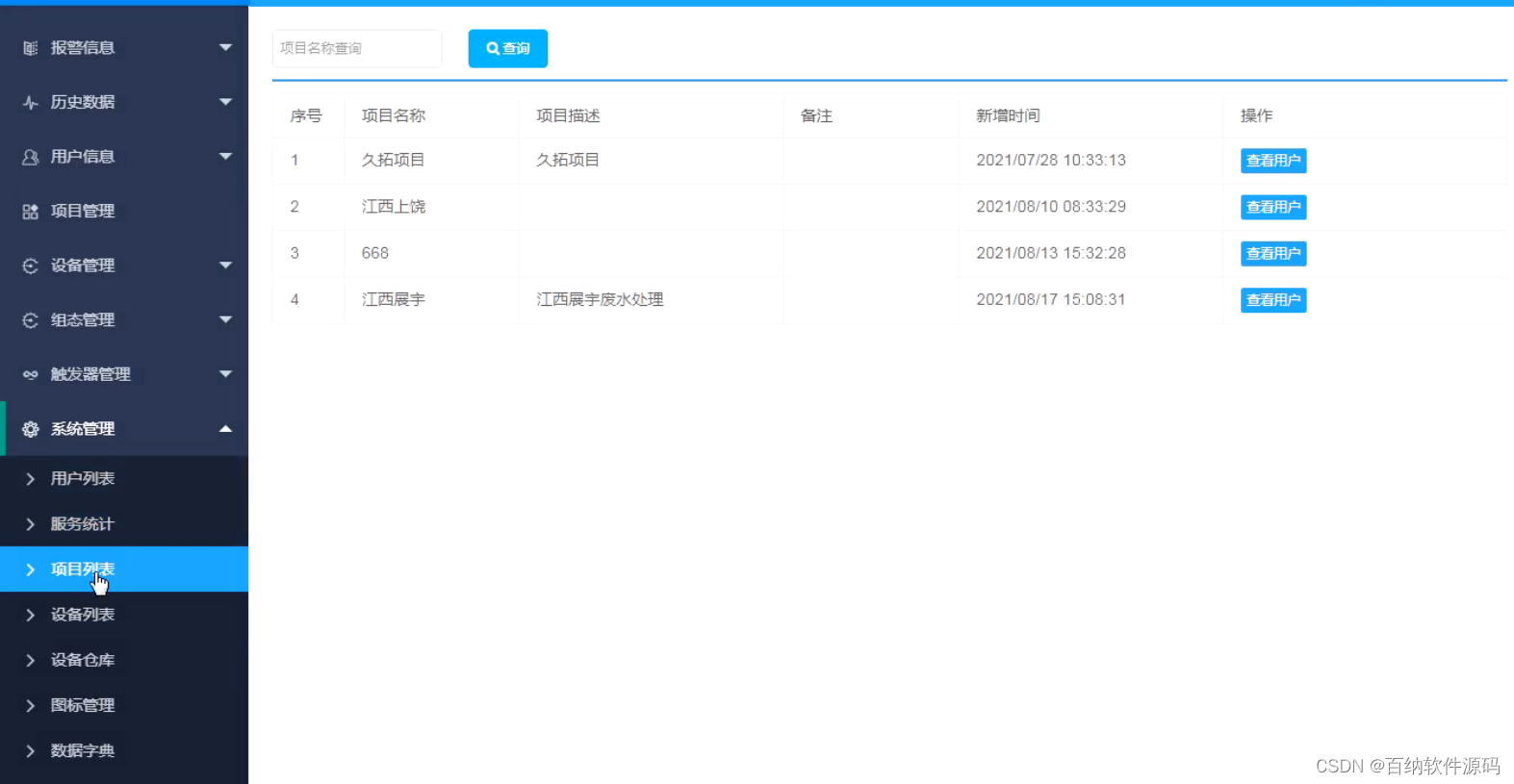
Task: Expand the 报警信息 dropdown arrow
Action: [225, 47]
